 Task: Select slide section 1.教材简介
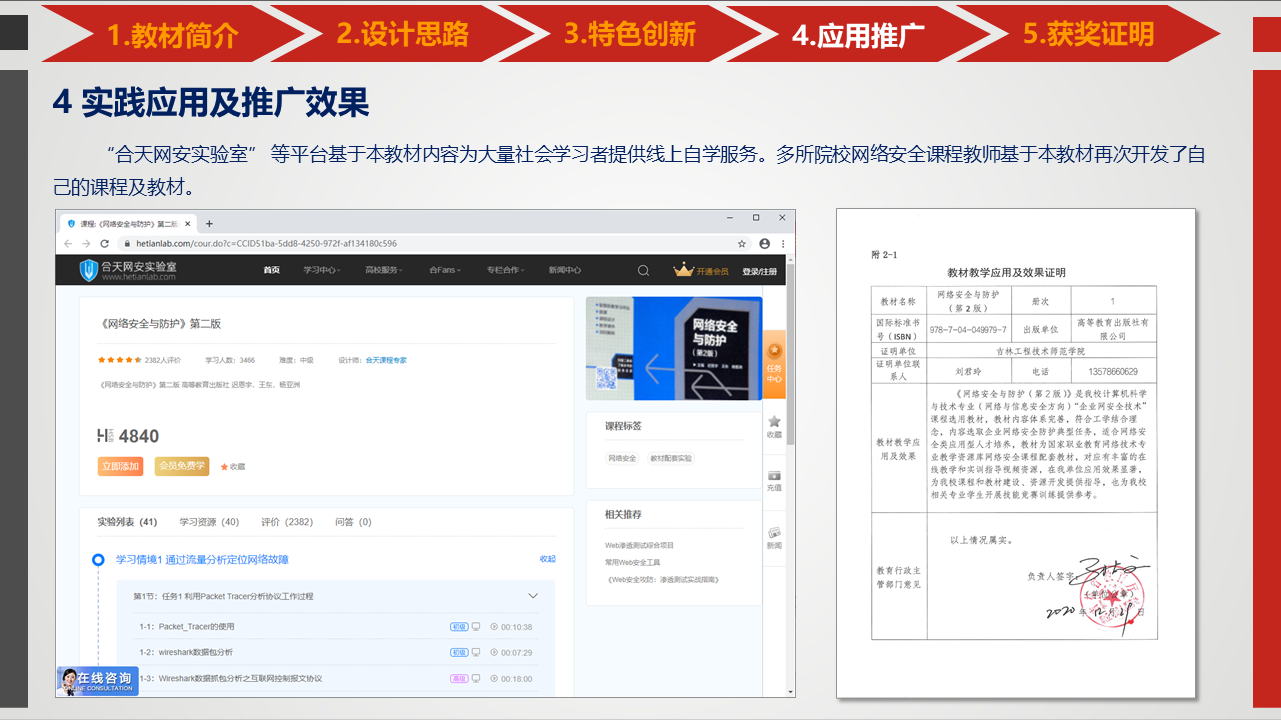172,34
